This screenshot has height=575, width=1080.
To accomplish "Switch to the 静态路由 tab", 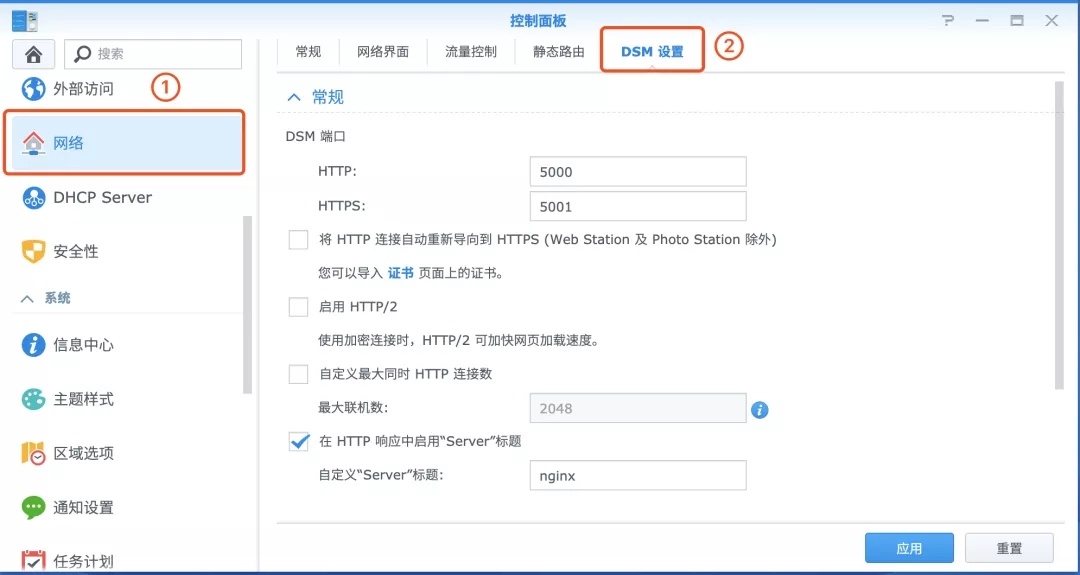I will tap(559, 52).
